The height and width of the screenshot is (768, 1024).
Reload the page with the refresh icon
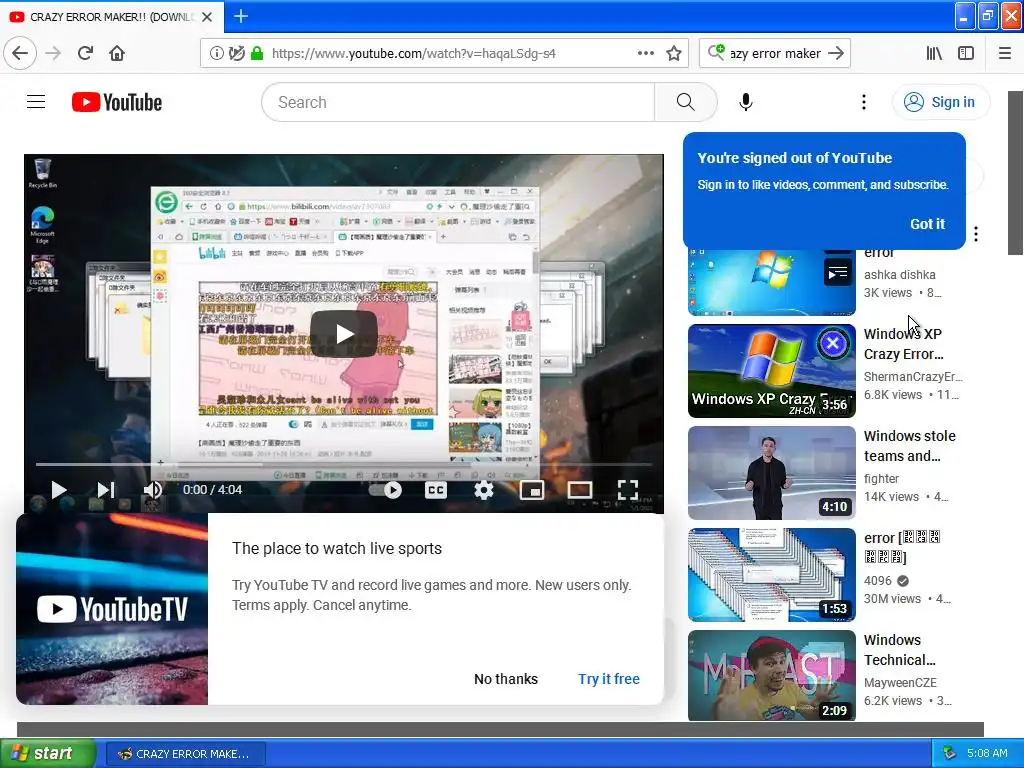point(85,53)
